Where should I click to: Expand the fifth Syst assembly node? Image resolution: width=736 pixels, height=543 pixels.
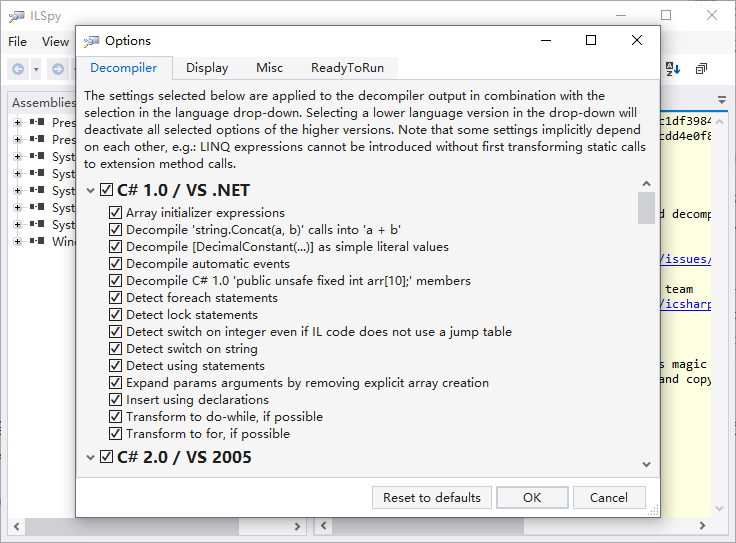(17, 224)
